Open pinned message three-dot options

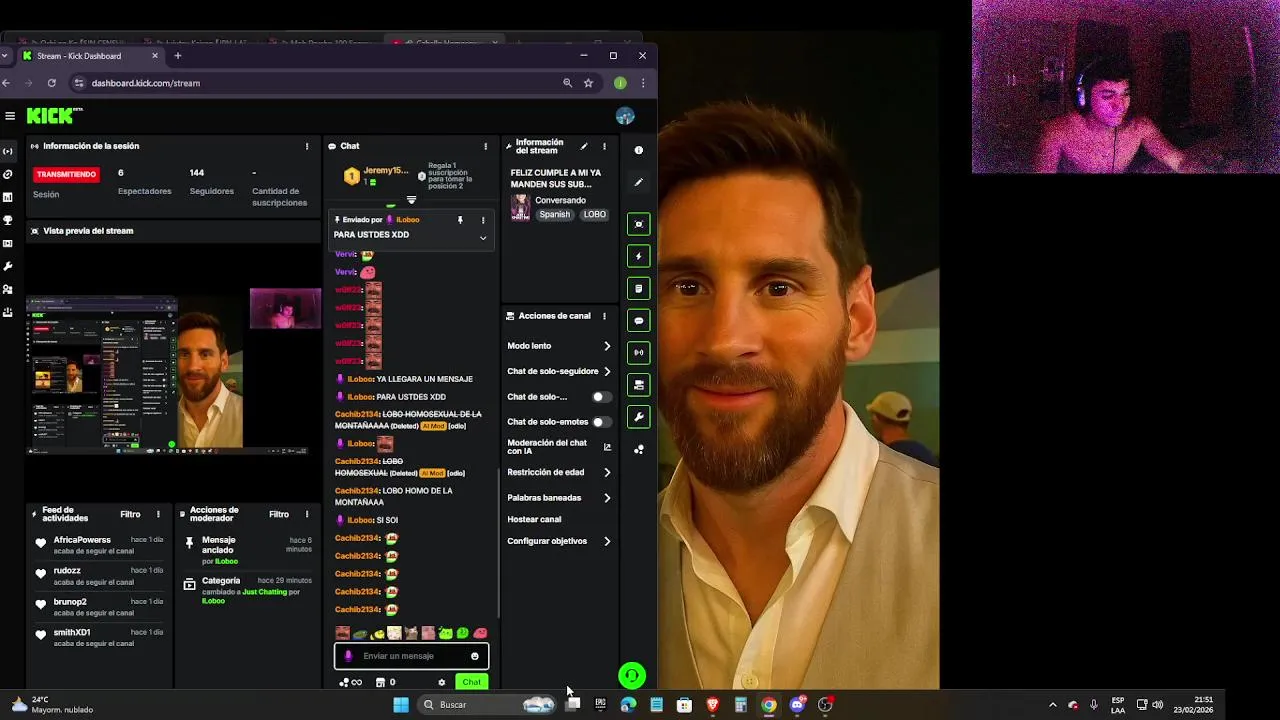click(483, 220)
